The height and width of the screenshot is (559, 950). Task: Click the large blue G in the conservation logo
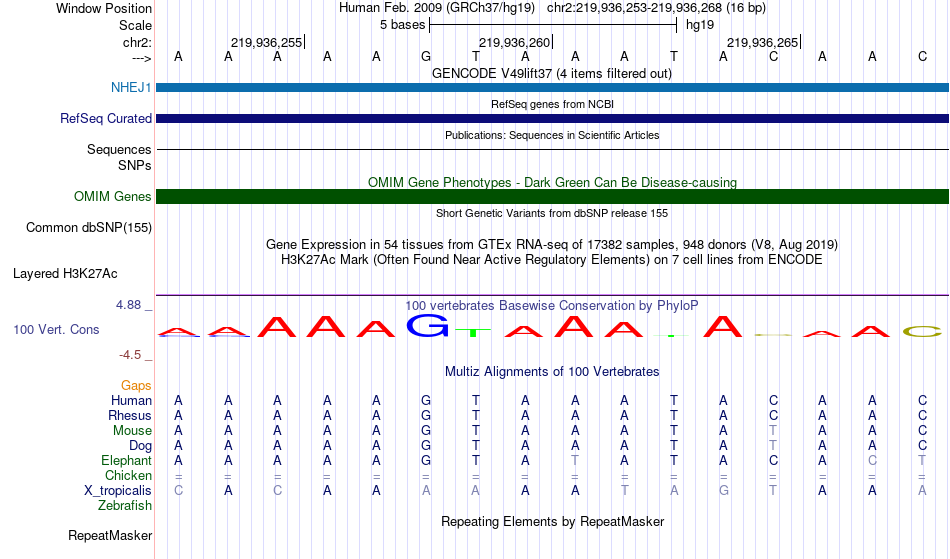(x=428, y=325)
